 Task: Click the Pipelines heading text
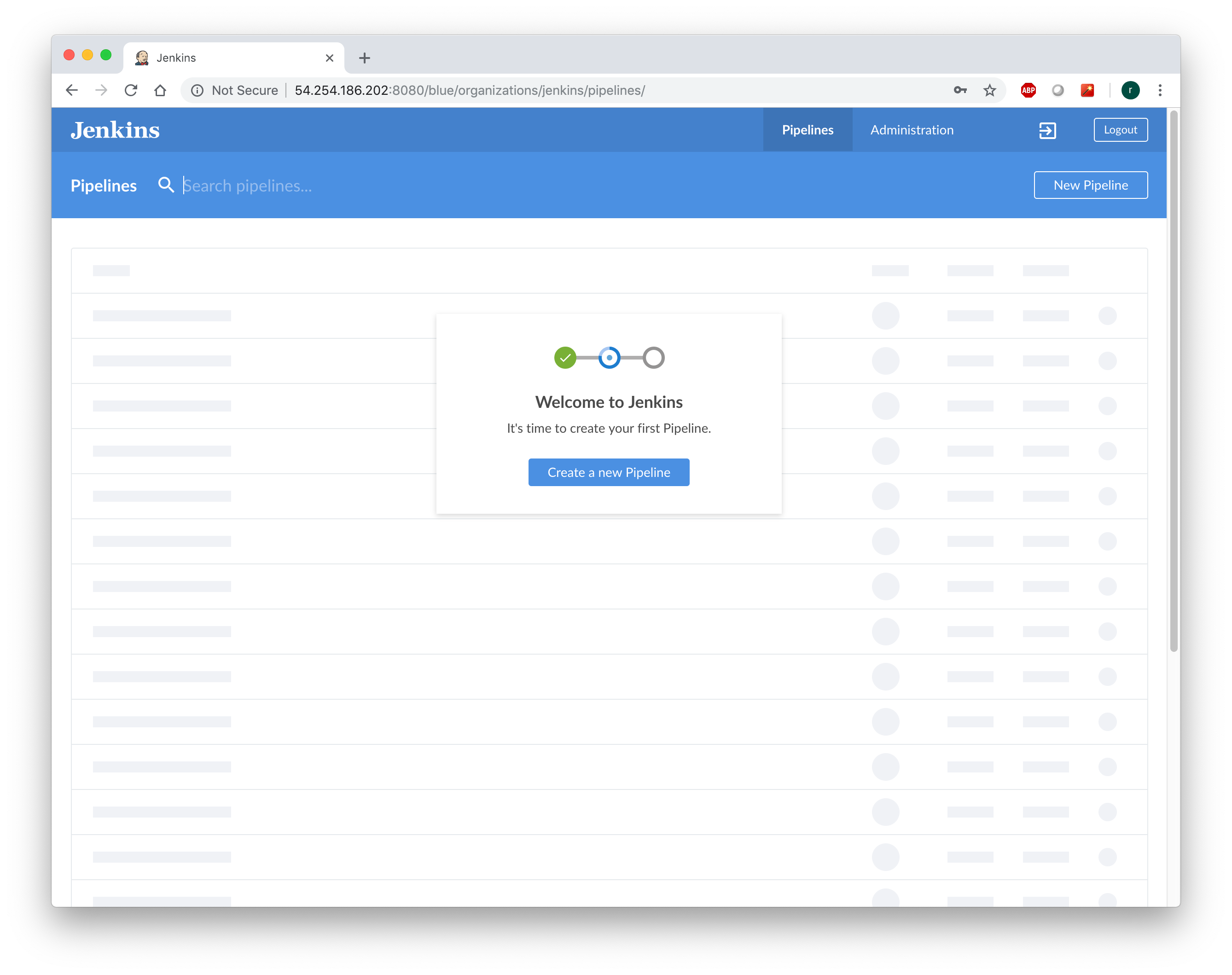point(103,186)
